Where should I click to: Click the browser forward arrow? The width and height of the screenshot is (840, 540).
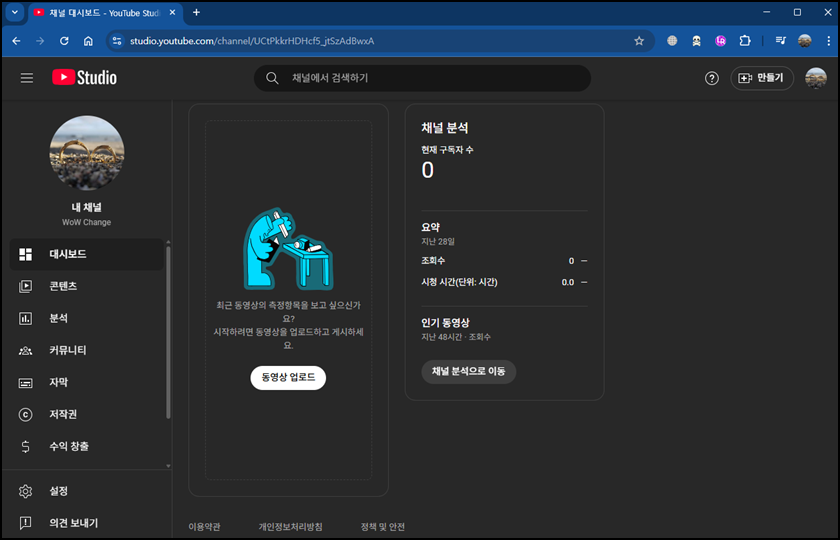(x=40, y=41)
